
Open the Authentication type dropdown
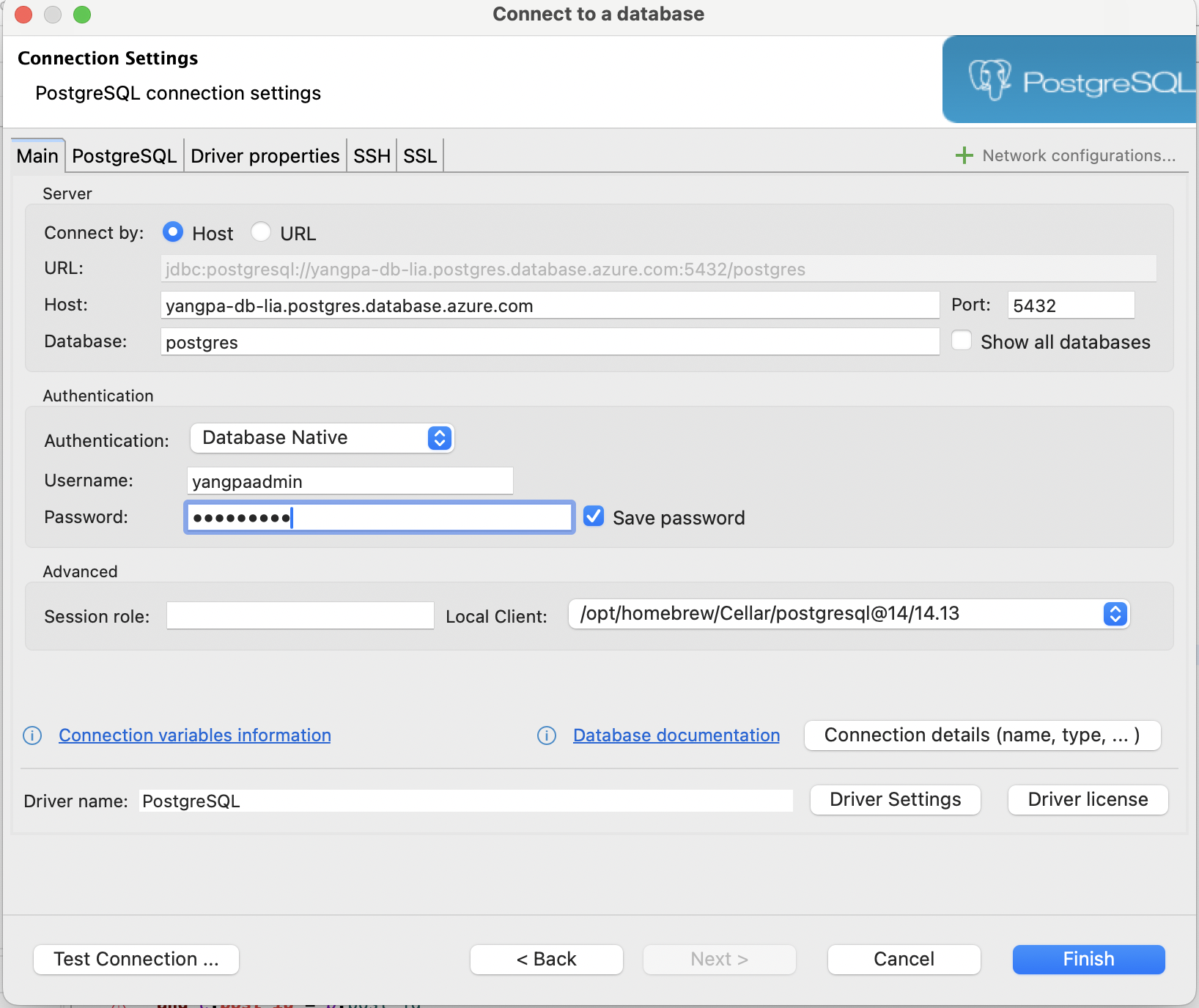[x=322, y=438]
